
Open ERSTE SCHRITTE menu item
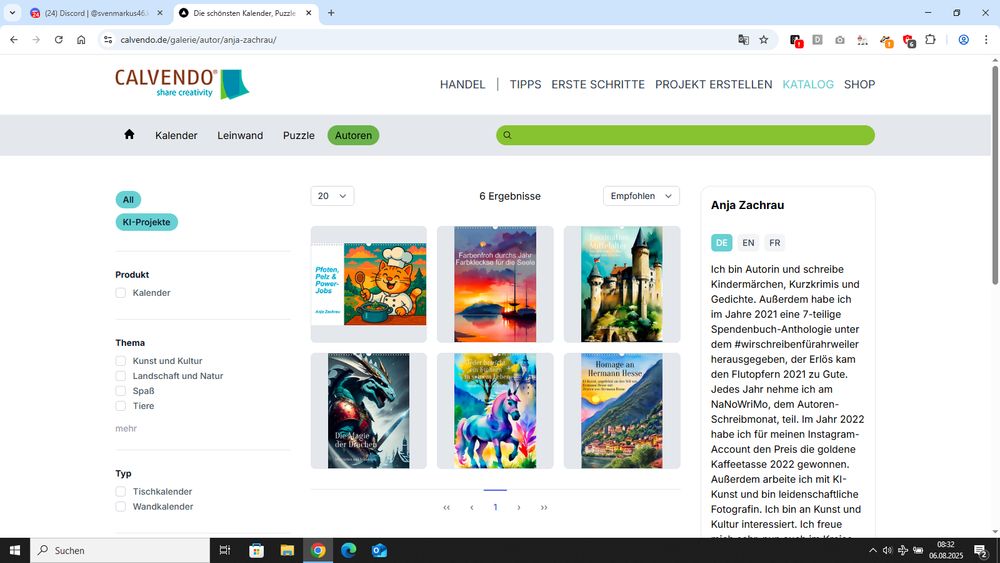(x=598, y=84)
